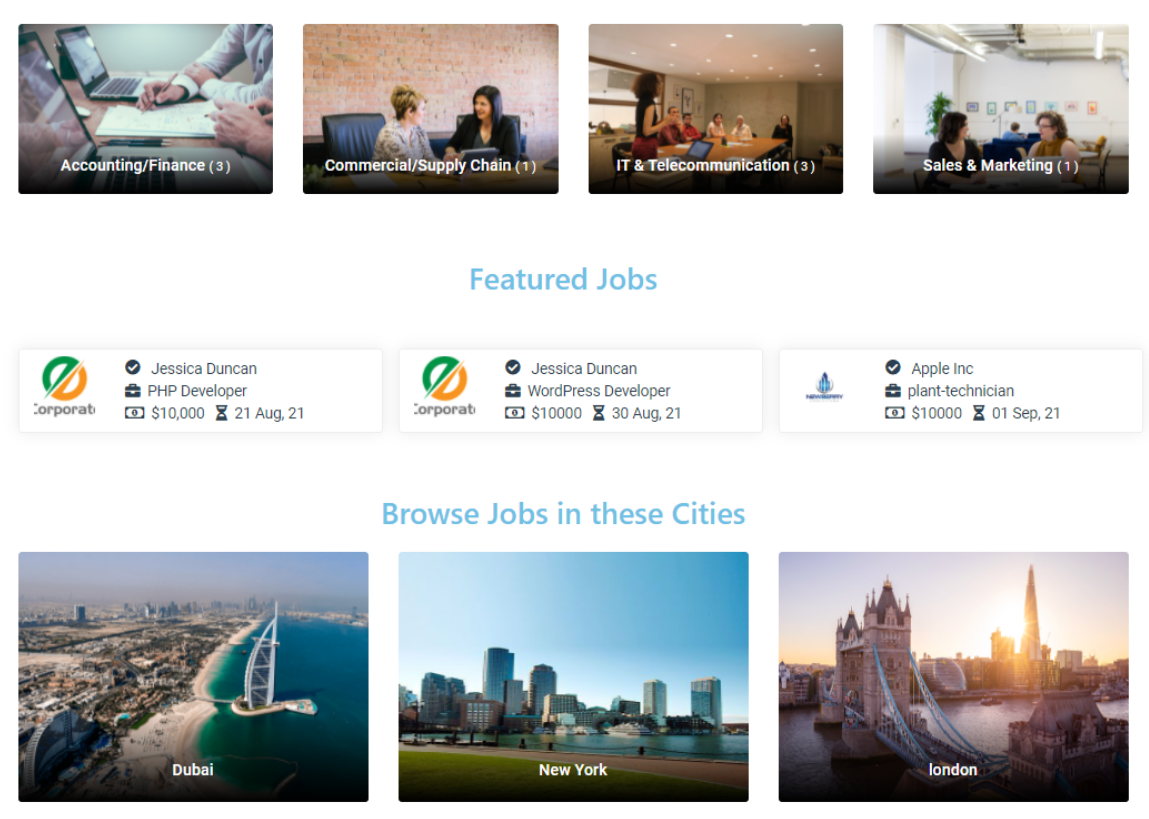Click the Corporate logo on WordPress Developer card
This screenshot has width=1149, height=819.
click(445, 386)
